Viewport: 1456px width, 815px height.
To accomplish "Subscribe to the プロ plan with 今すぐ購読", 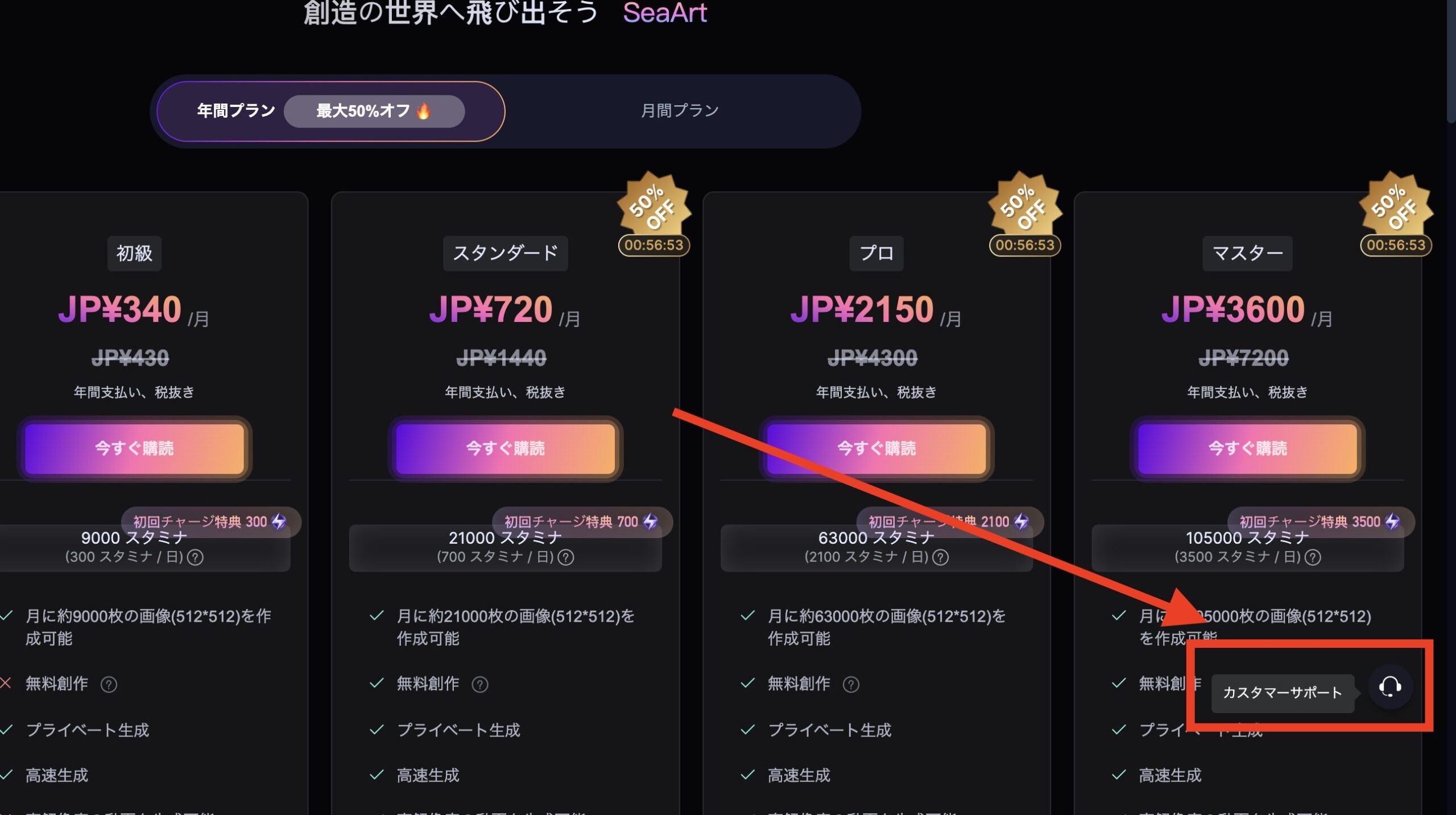I will pos(876,449).
